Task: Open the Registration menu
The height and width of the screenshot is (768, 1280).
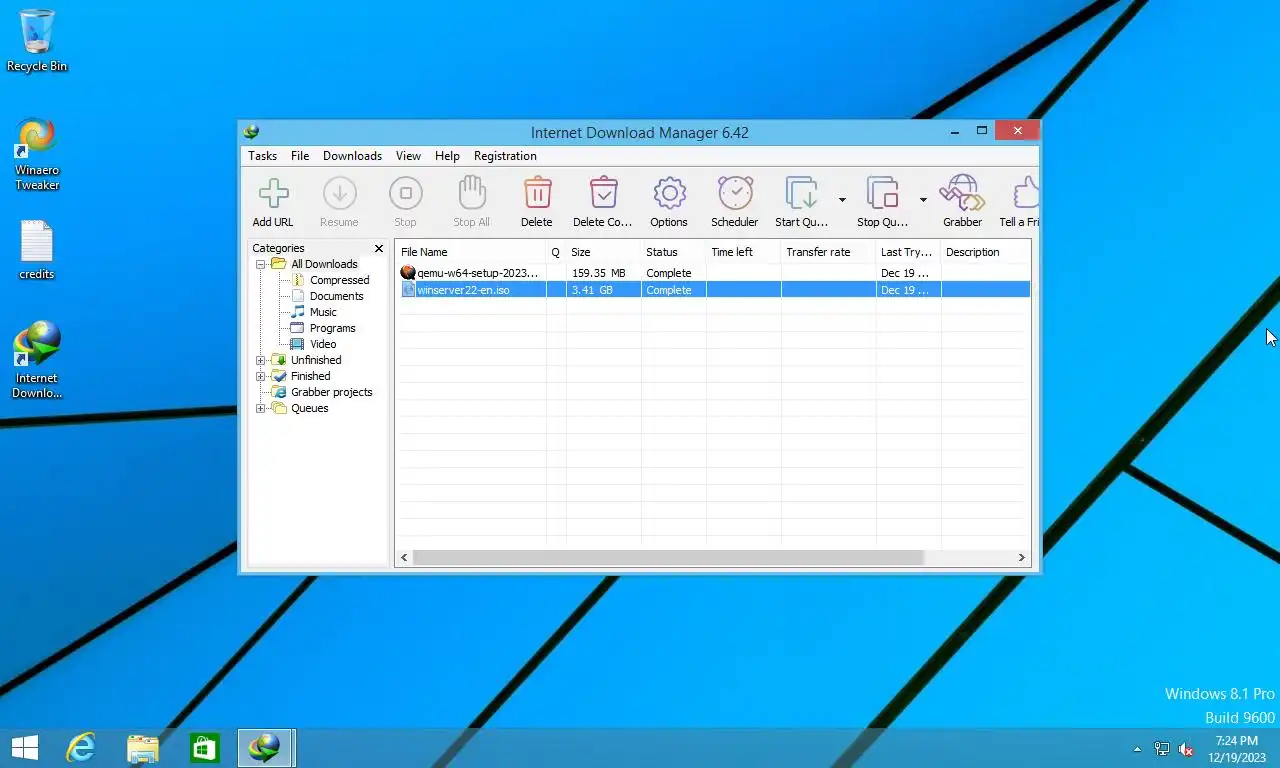Action: point(505,156)
